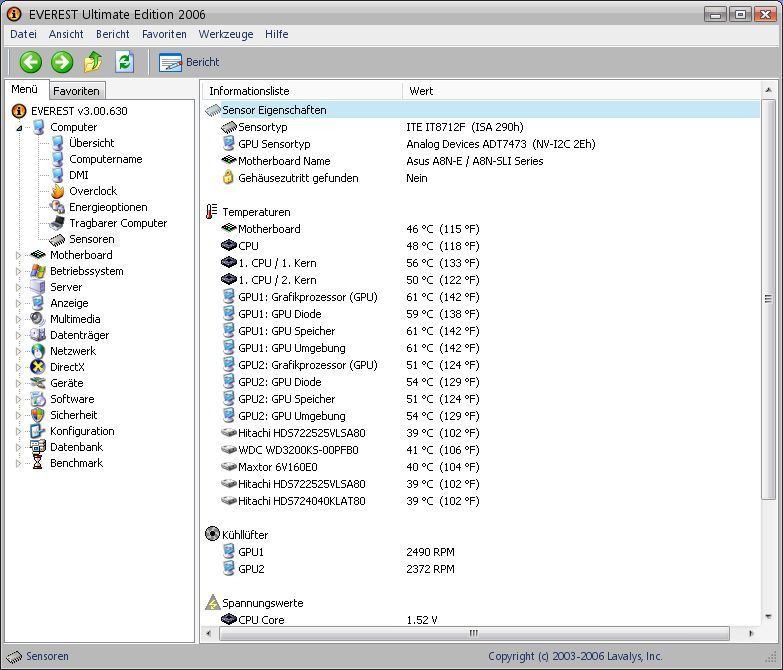The width and height of the screenshot is (783, 670).
Task: Click the horizontal scrollbar thumb
Action: coord(474,633)
